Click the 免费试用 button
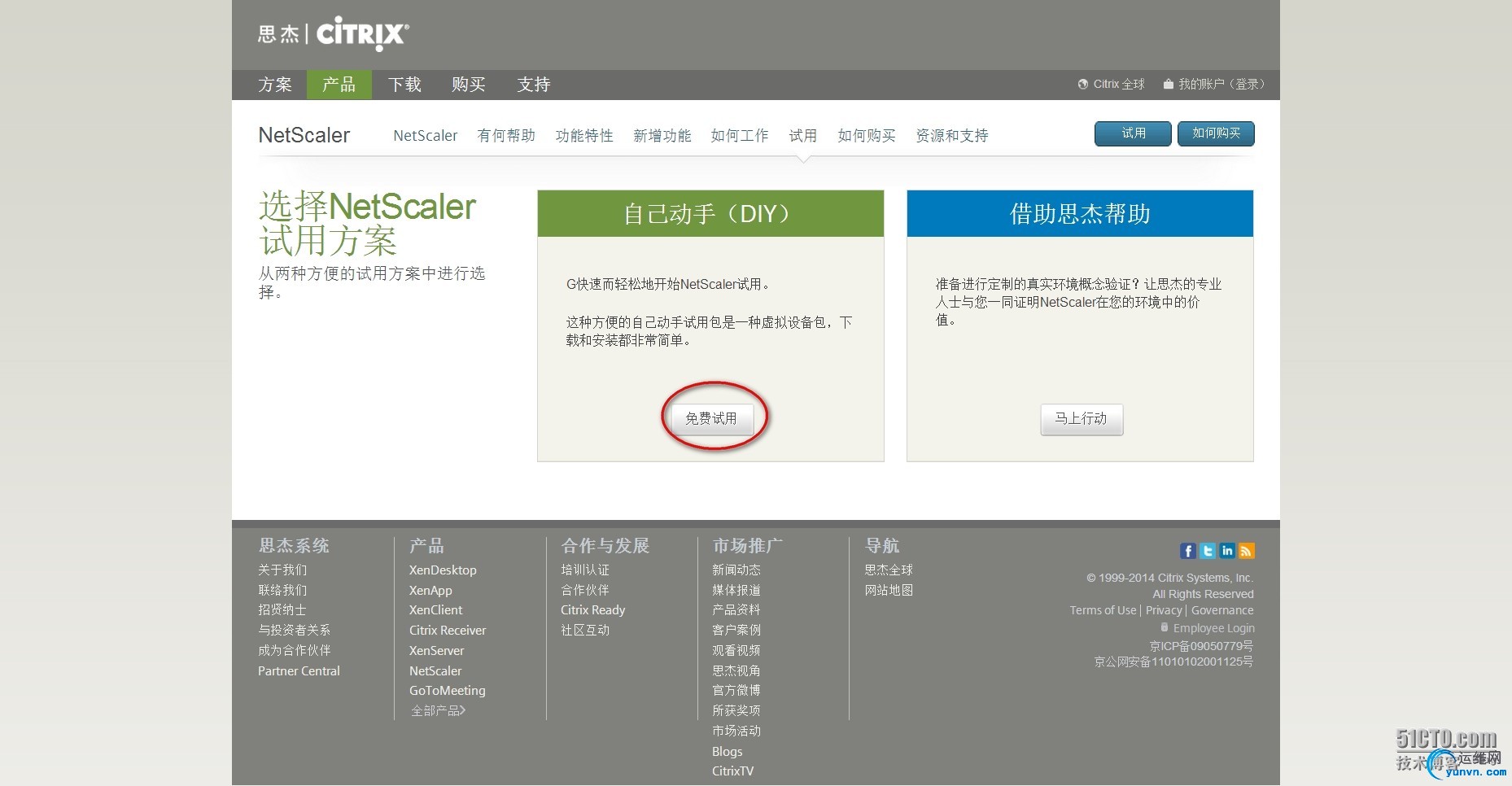This screenshot has height=786, width=1512. click(711, 419)
